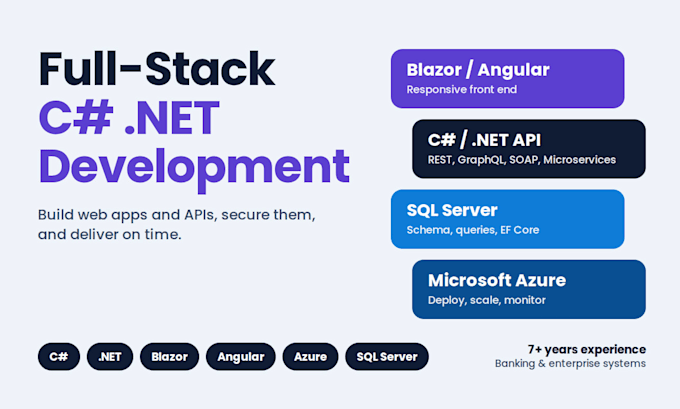Click 'REST, GraphQL, SOAP, Microservices' subtitle
This screenshot has height=409, width=680.
point(522,160)
